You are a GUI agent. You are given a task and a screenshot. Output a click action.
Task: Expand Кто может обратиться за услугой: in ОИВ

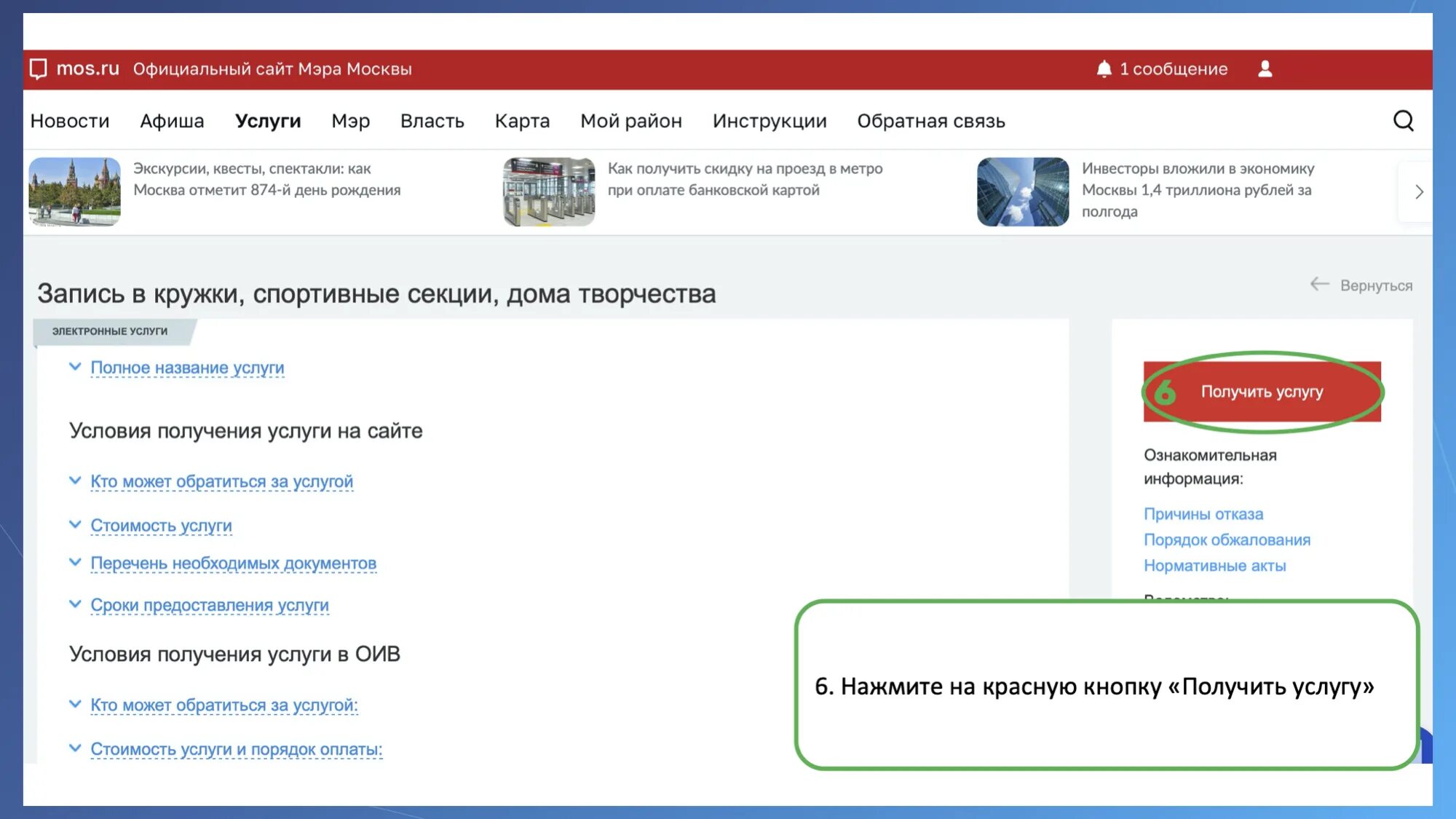[x=224, y=705]
